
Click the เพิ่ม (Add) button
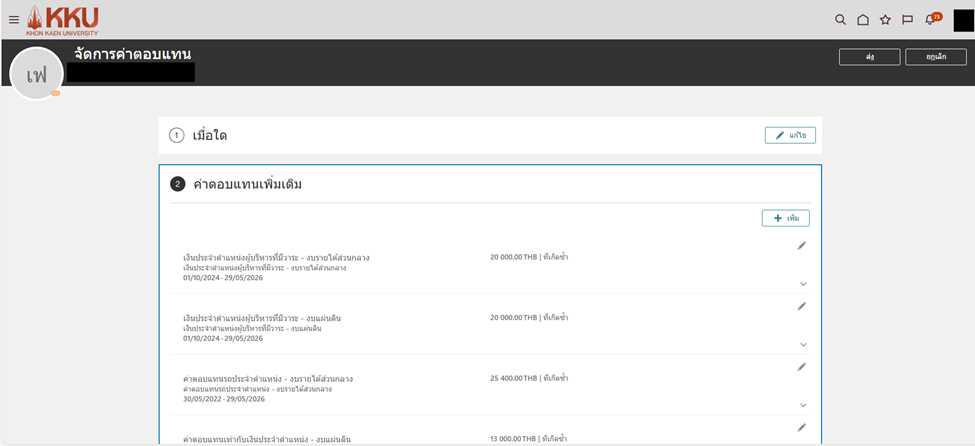point(785,218)
